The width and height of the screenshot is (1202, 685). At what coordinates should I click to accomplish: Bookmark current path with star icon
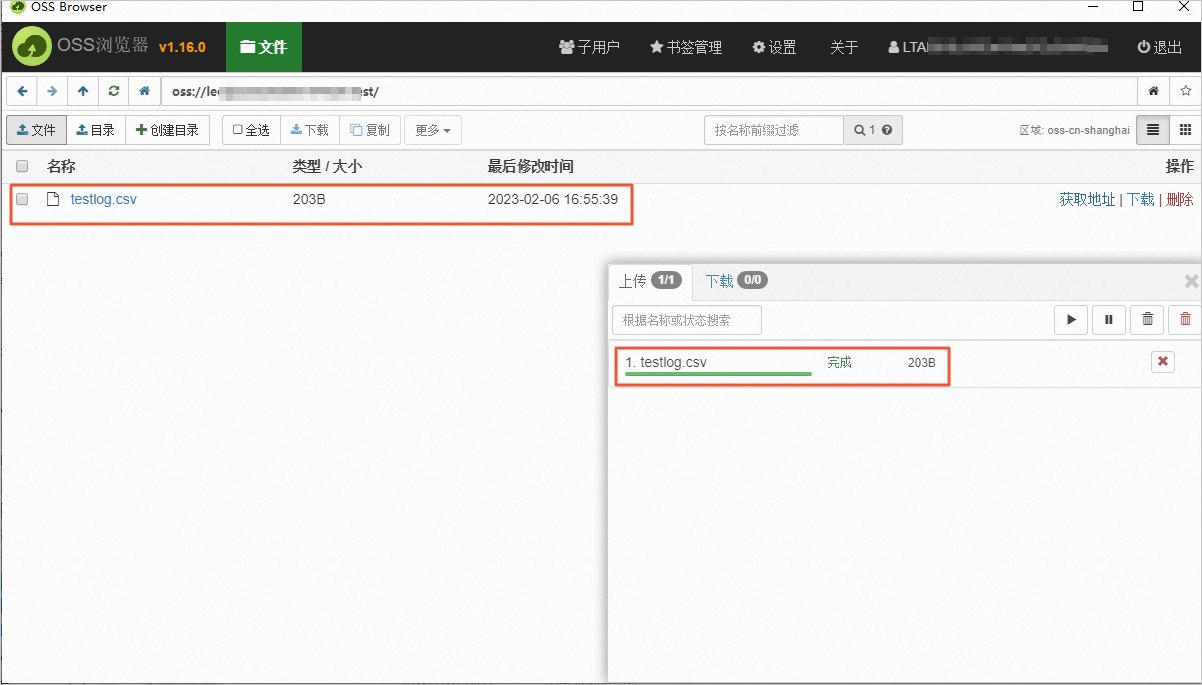pyautogui.click(x=1185, y=91)
